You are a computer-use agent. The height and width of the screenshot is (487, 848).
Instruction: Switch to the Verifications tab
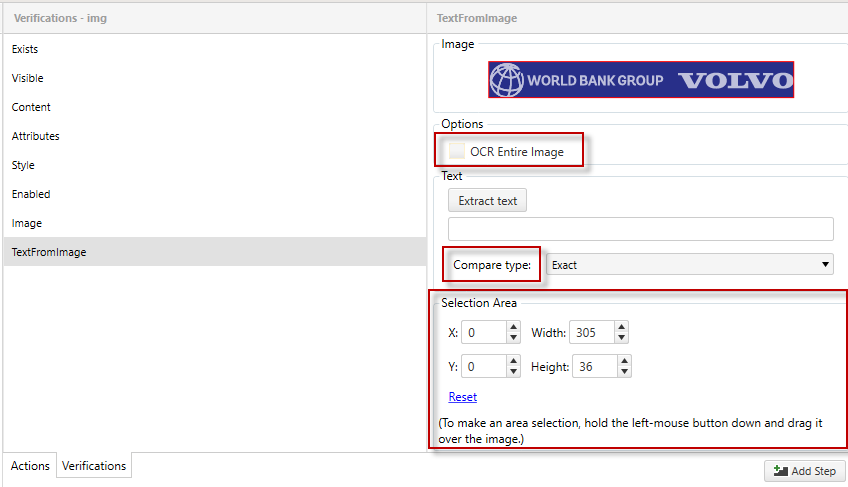[x=94, y=466]
